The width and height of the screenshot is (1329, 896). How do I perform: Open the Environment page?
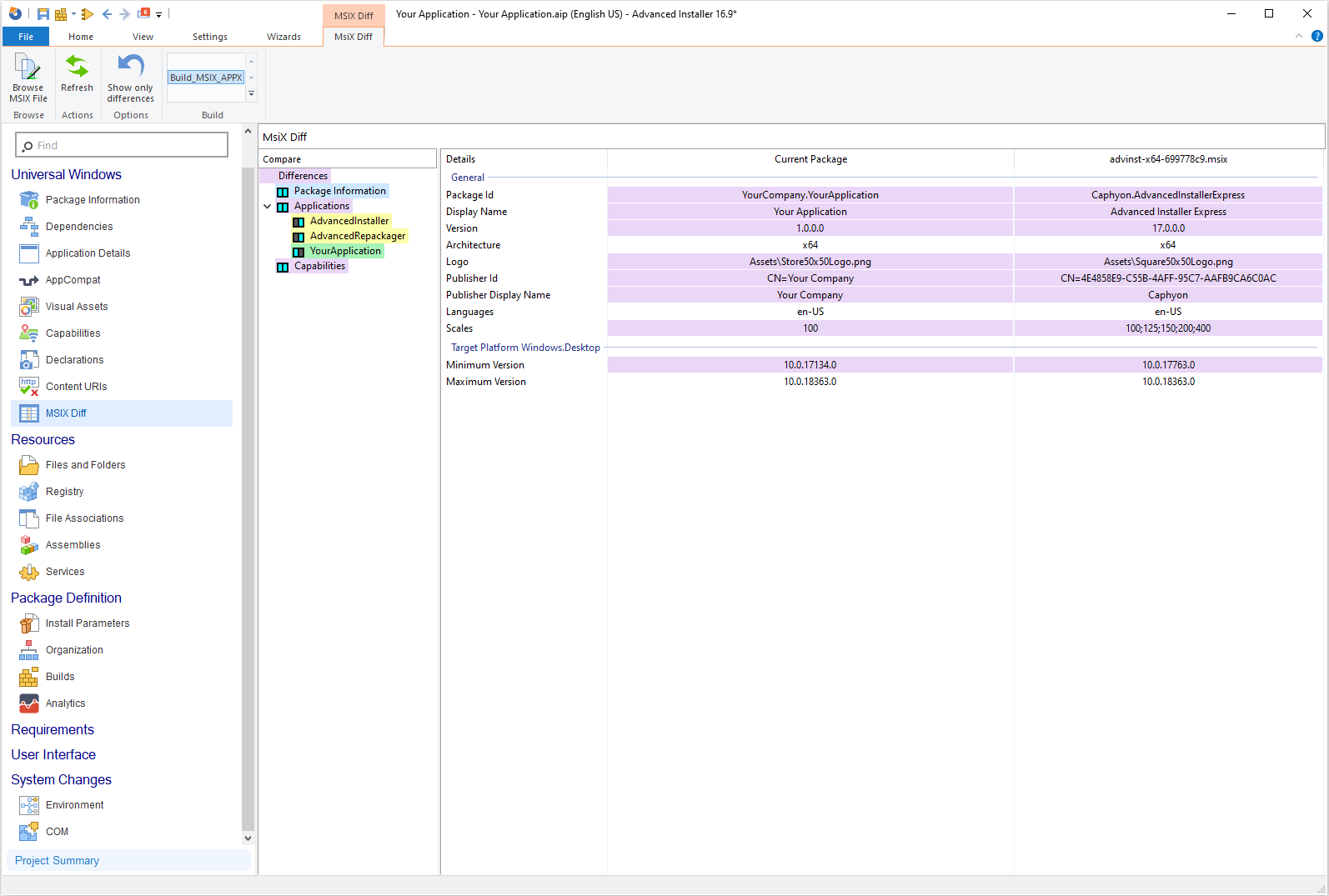(74, 805)
